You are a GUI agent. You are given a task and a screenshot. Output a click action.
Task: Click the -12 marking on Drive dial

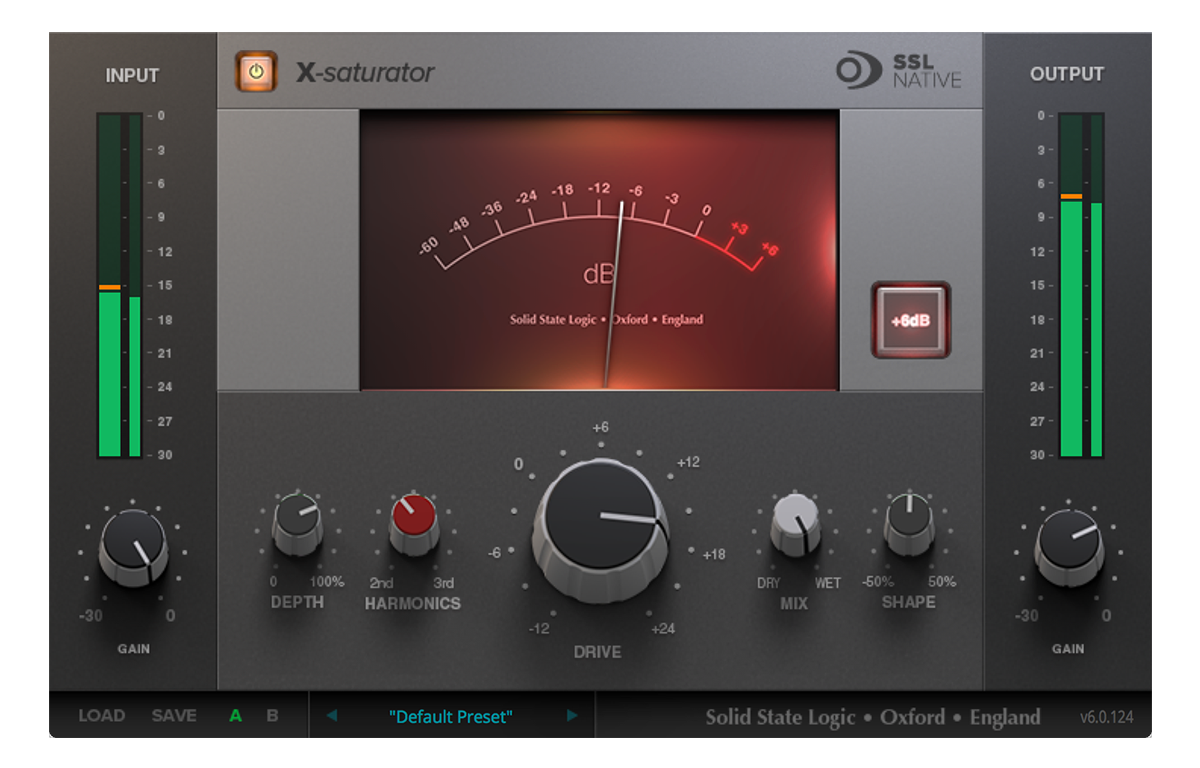click(540, 629)
